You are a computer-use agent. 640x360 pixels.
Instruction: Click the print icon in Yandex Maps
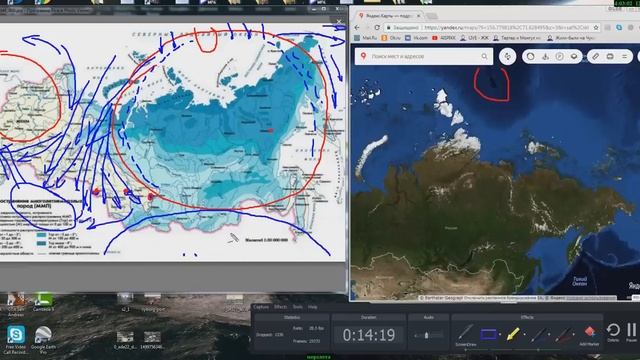(610, 56)
